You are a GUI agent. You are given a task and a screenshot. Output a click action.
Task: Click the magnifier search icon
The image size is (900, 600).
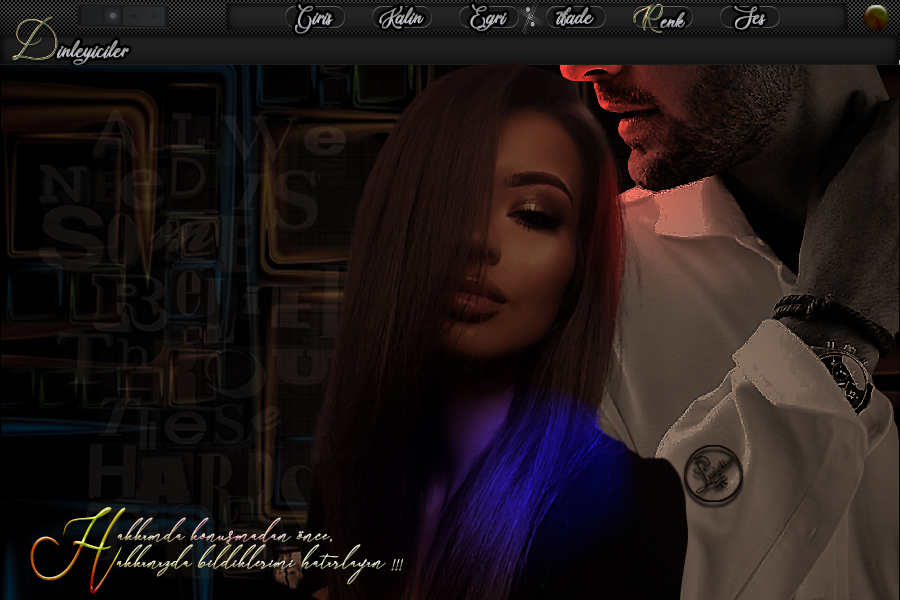(x=153, y=16)
